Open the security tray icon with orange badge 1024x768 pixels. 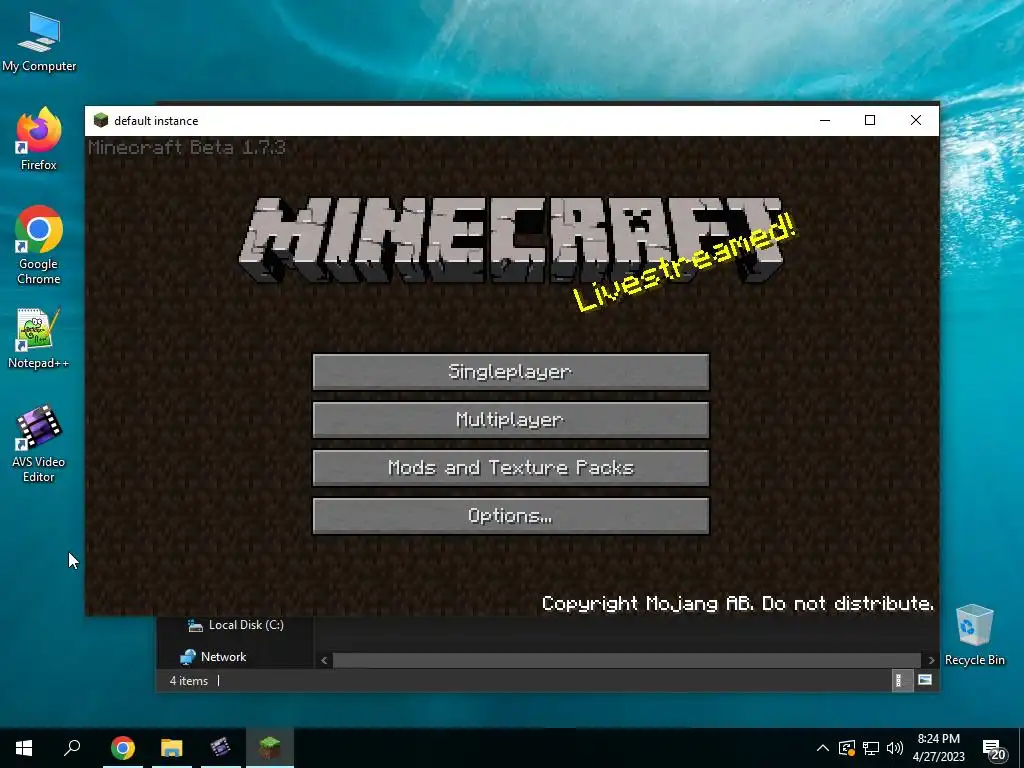point(847,748)
